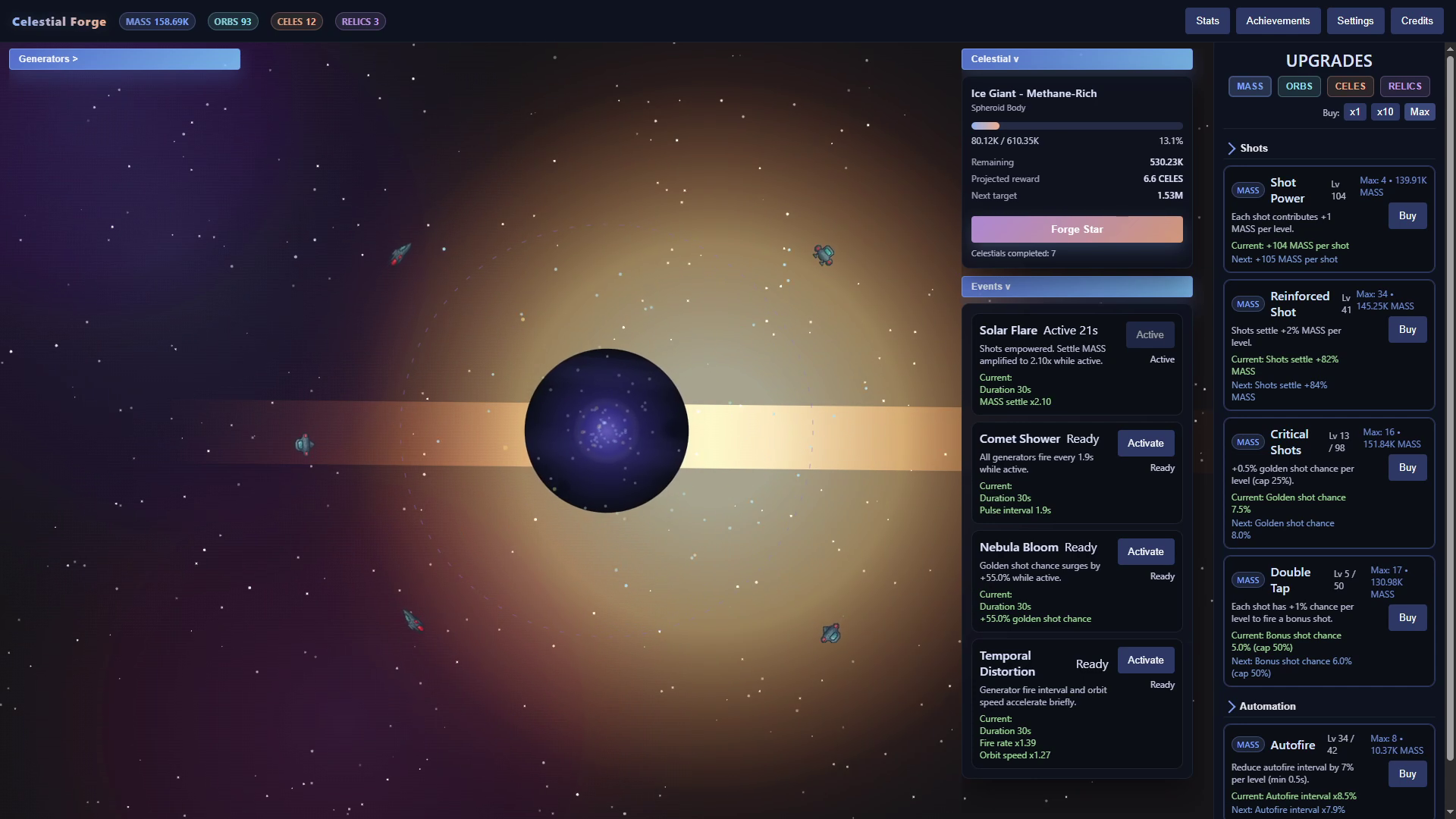The width and height of the screenshot is (1456, 819).
Task: Click the red rocket ship in the lower-left of the space view
Action: (x=413, y=620)
